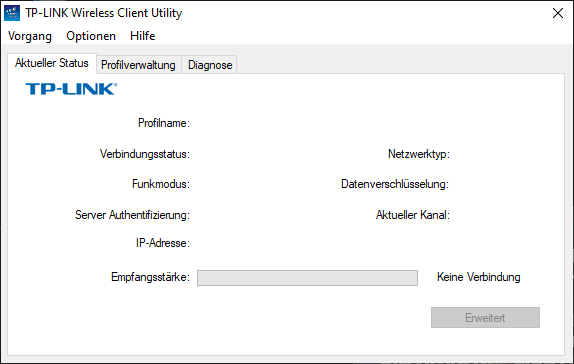Click the Funkmodus label
Viewport: 574px width, 364px height.
161,183
